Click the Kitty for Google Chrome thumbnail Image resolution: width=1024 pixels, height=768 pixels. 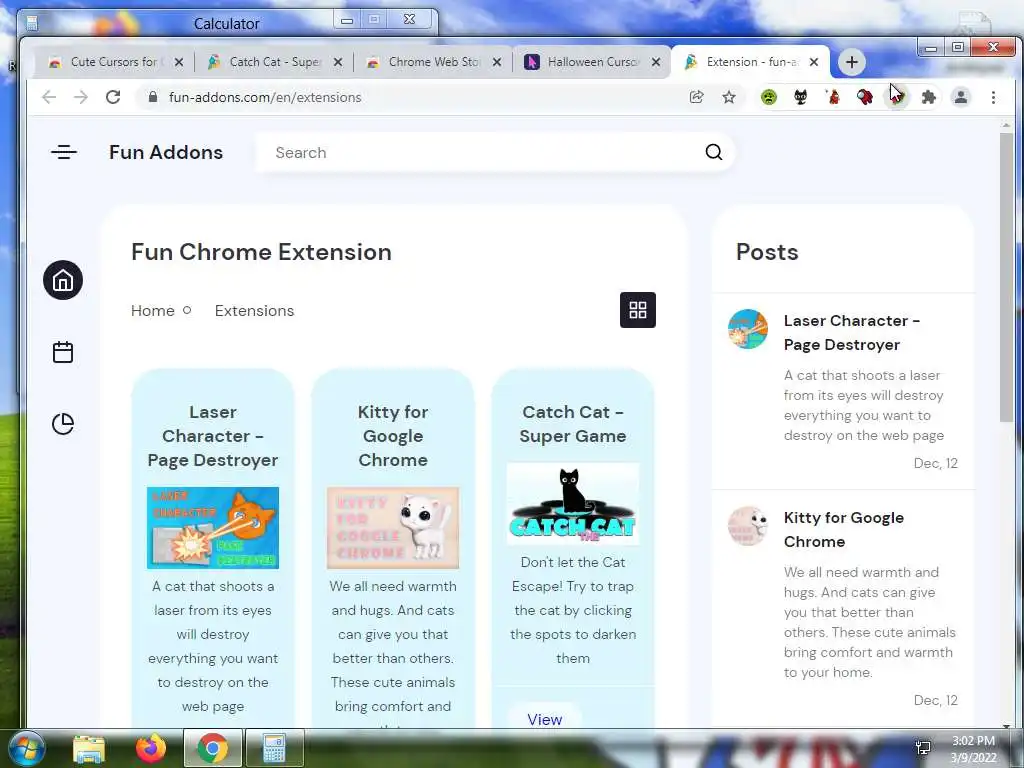[393, 528]
